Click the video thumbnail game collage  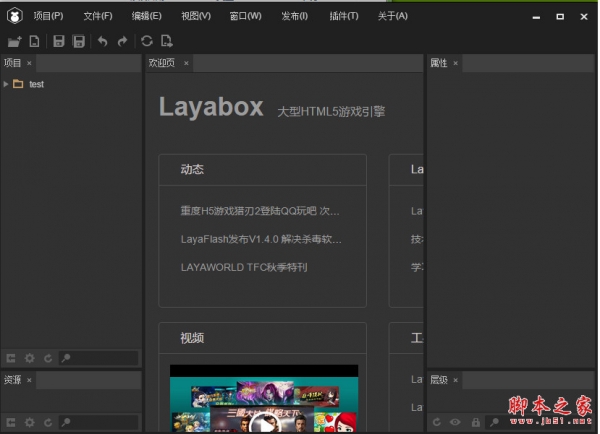click(x=264, y=399)
